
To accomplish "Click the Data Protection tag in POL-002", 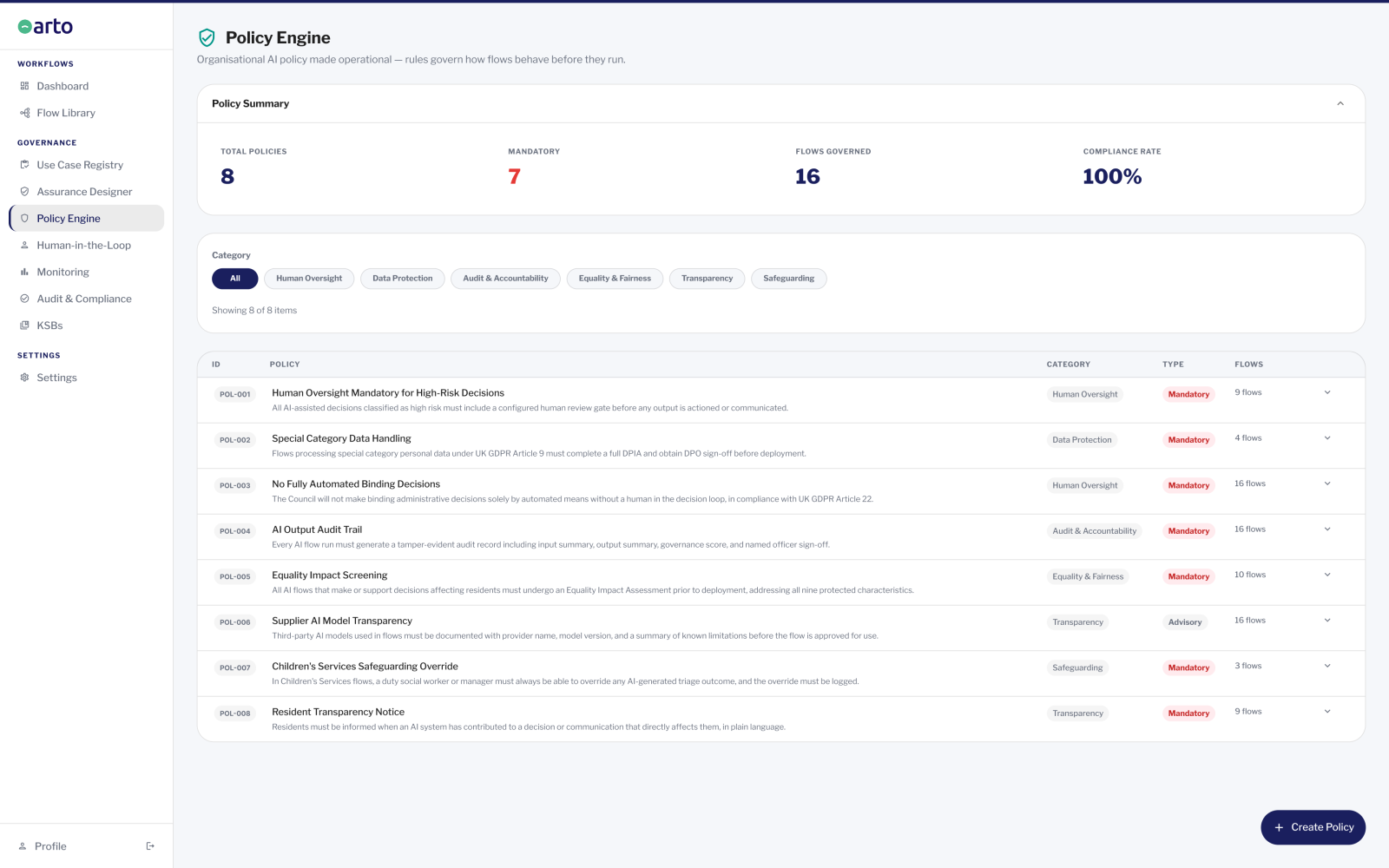I will [1082, 440].
